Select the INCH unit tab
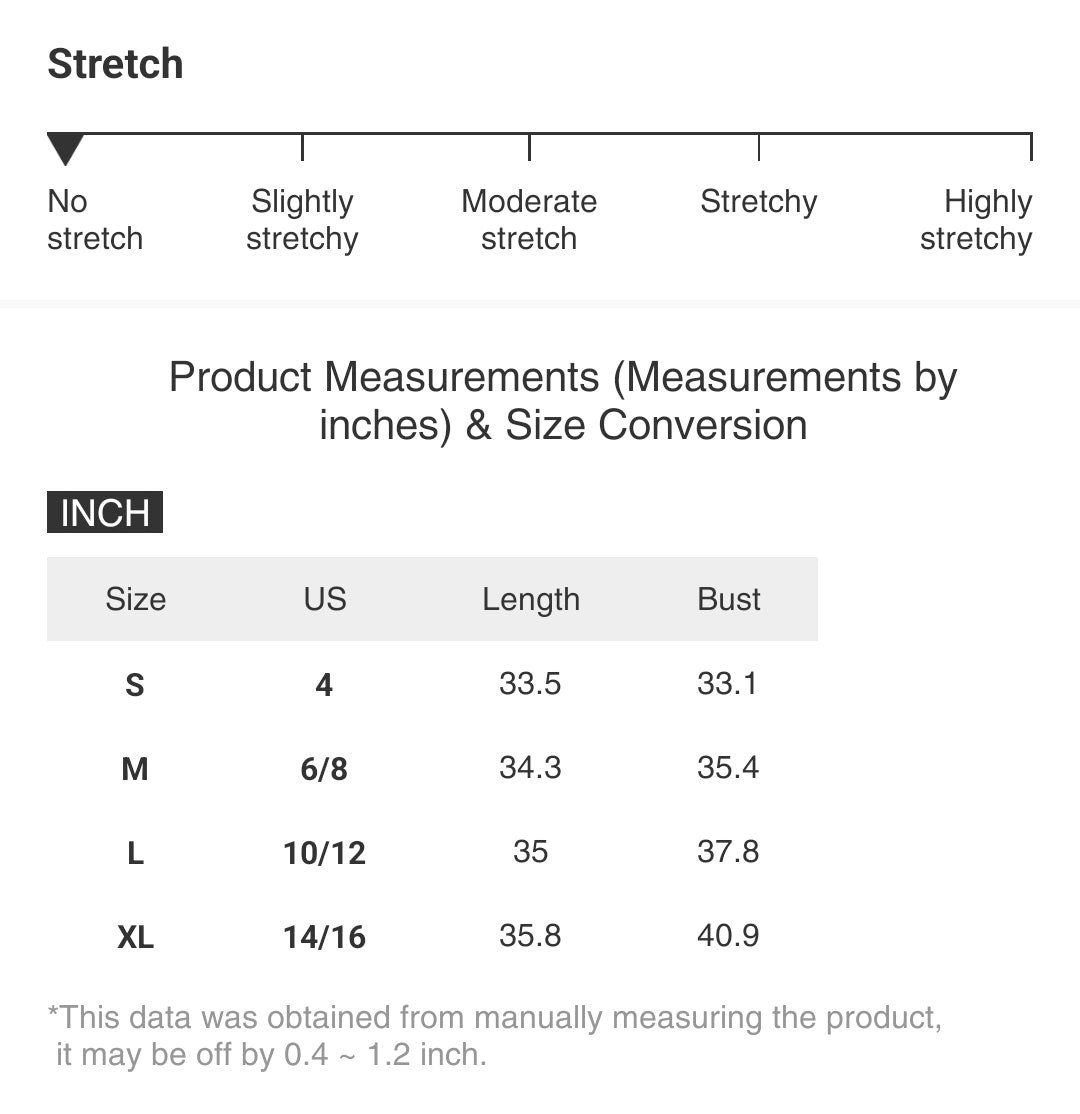This screenshot has height=1114, width=1080. (105, 513)
